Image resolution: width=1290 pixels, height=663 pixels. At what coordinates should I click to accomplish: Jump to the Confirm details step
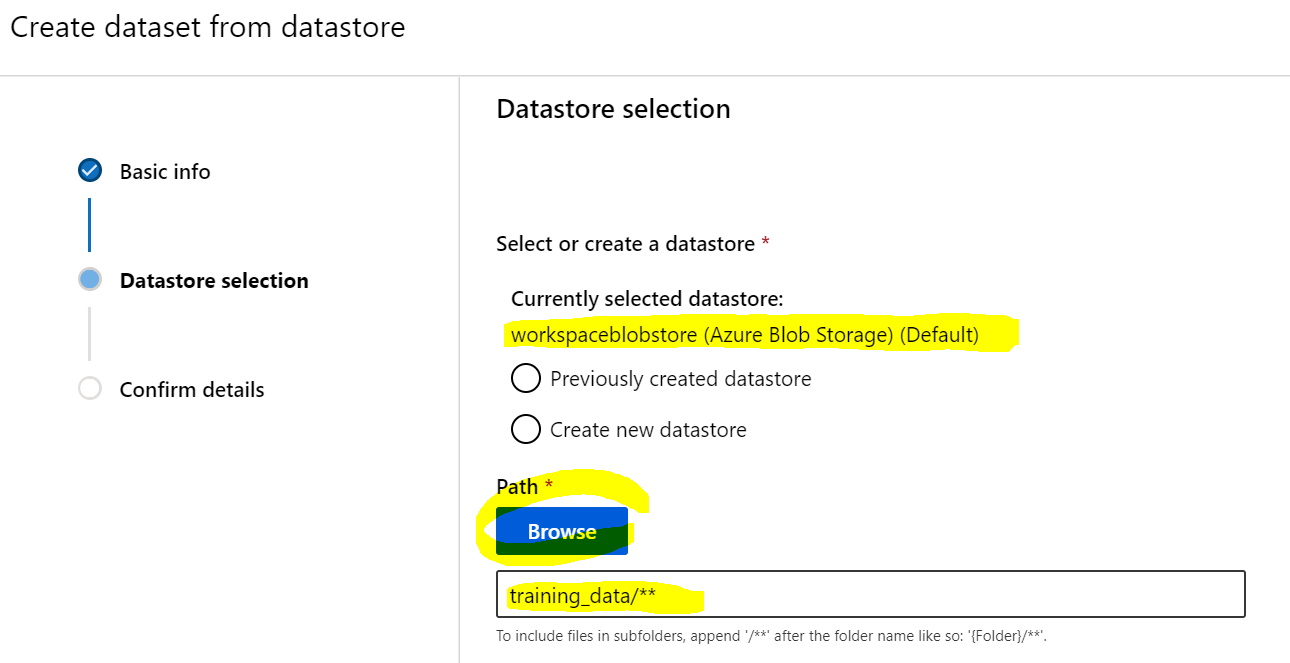(x=192, y=390)
